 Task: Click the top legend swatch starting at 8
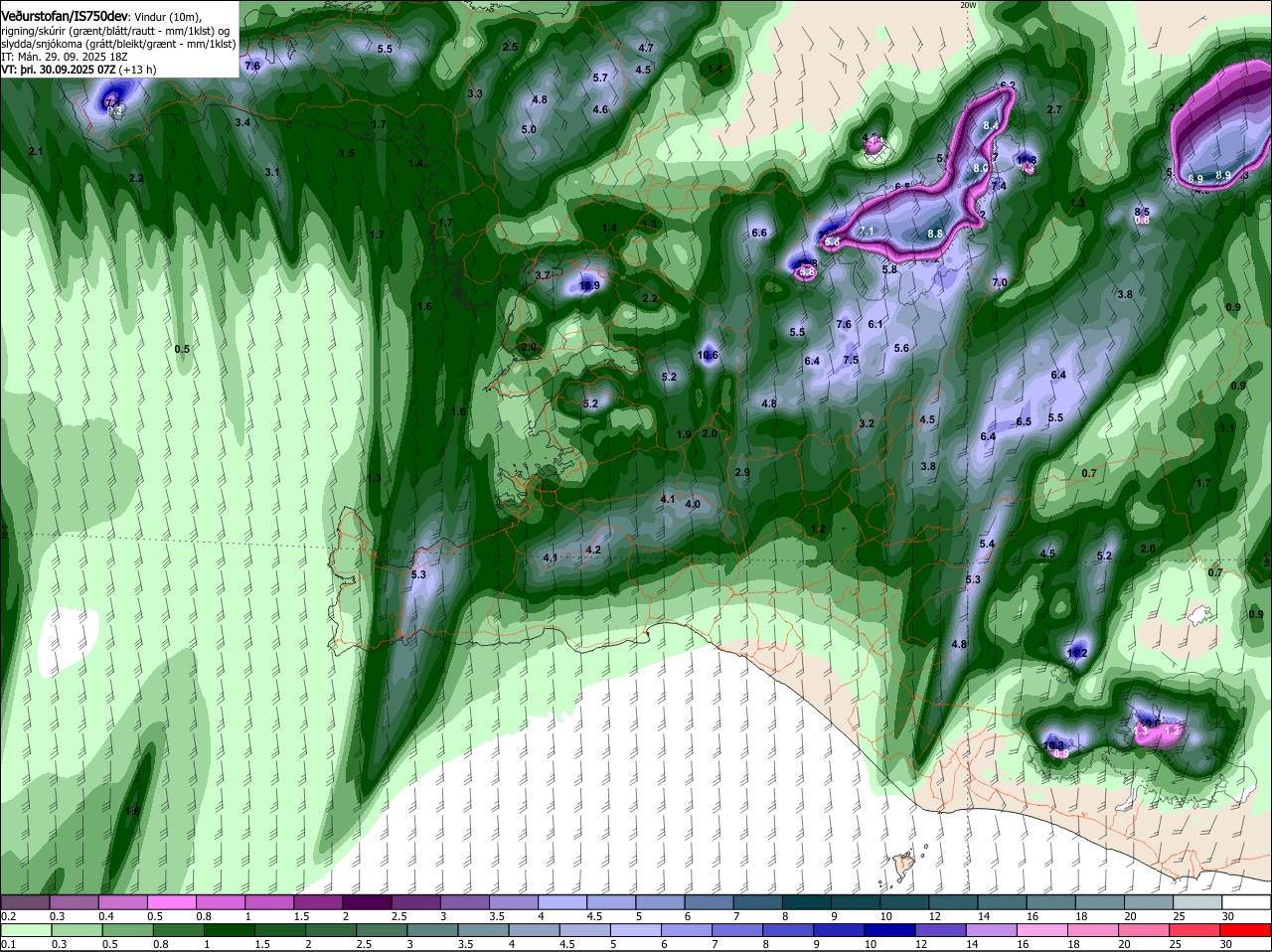click(x=805, y=901)
